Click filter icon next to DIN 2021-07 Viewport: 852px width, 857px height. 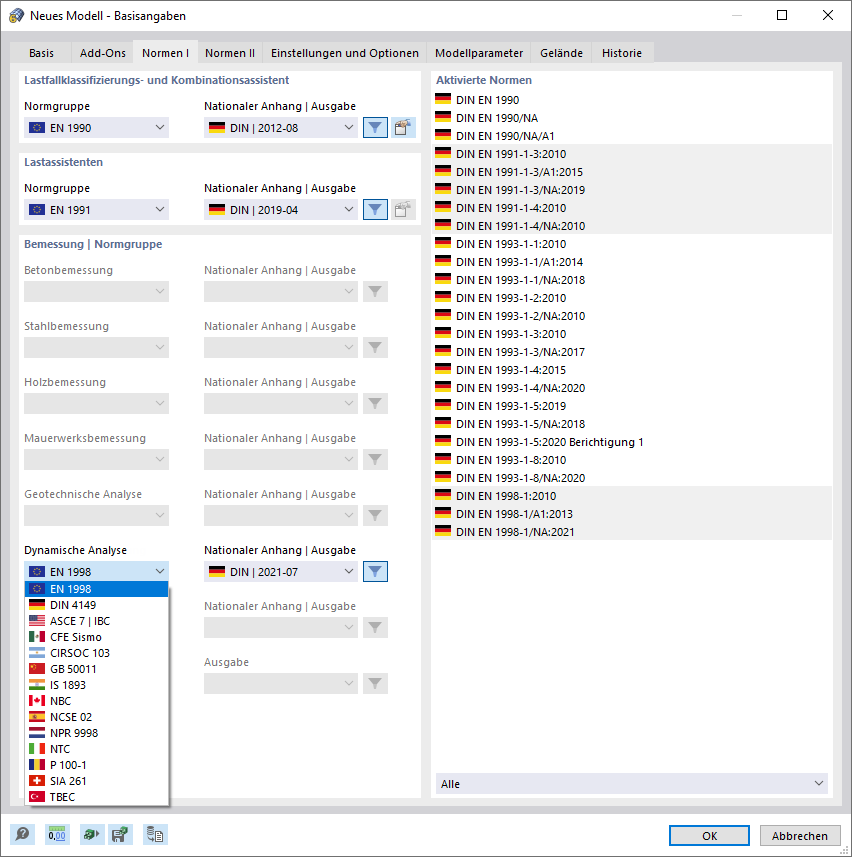pos(375,571)
